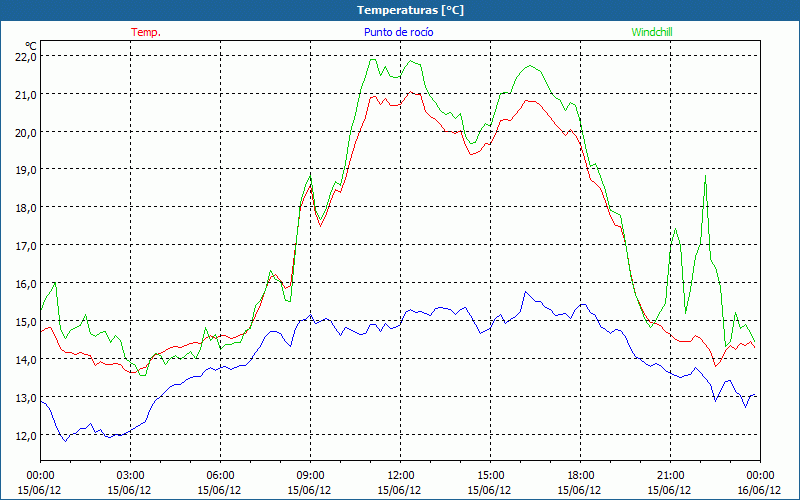
Task: Click the Temperaturas [°C] chart title
Action: click(410, 10)
